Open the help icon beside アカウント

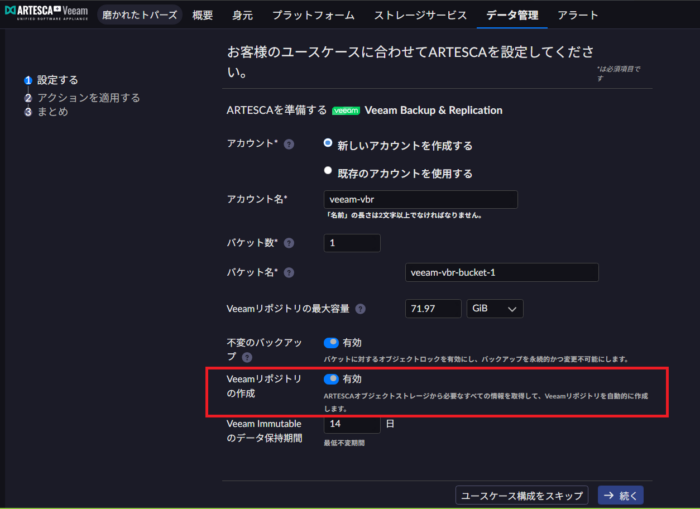pos(289,144)
